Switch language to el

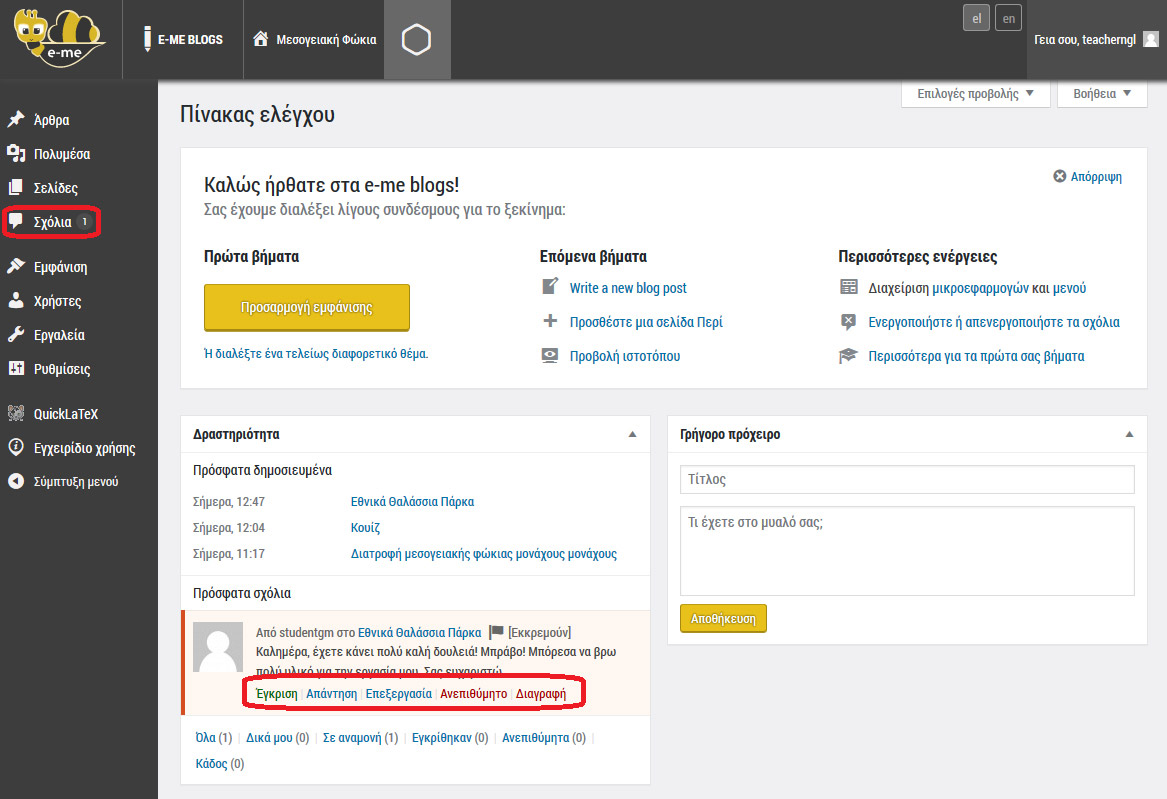976,19
